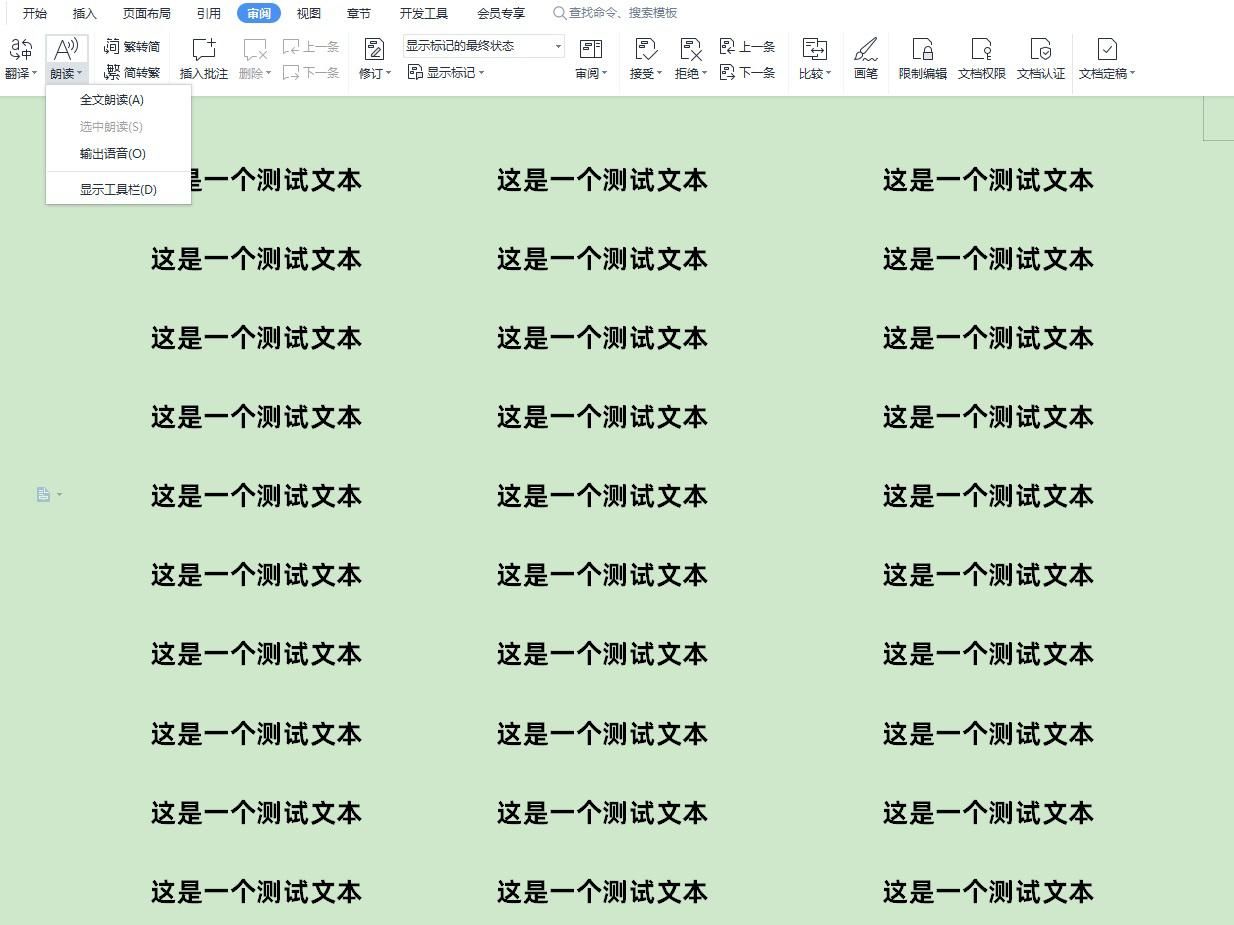Click the document margin page icon
This screenshot has width=1234, height=925.
coord(43,494)
